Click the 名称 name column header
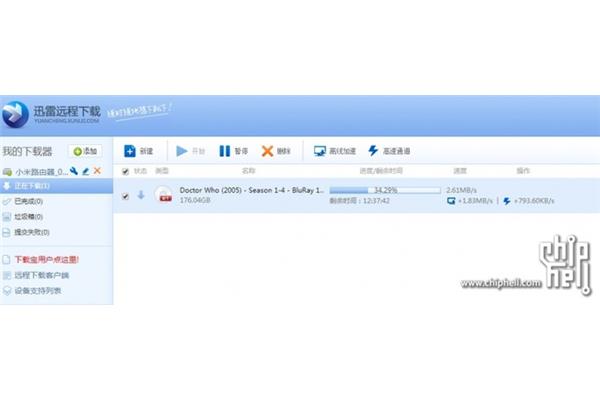 tap(248, 171)
